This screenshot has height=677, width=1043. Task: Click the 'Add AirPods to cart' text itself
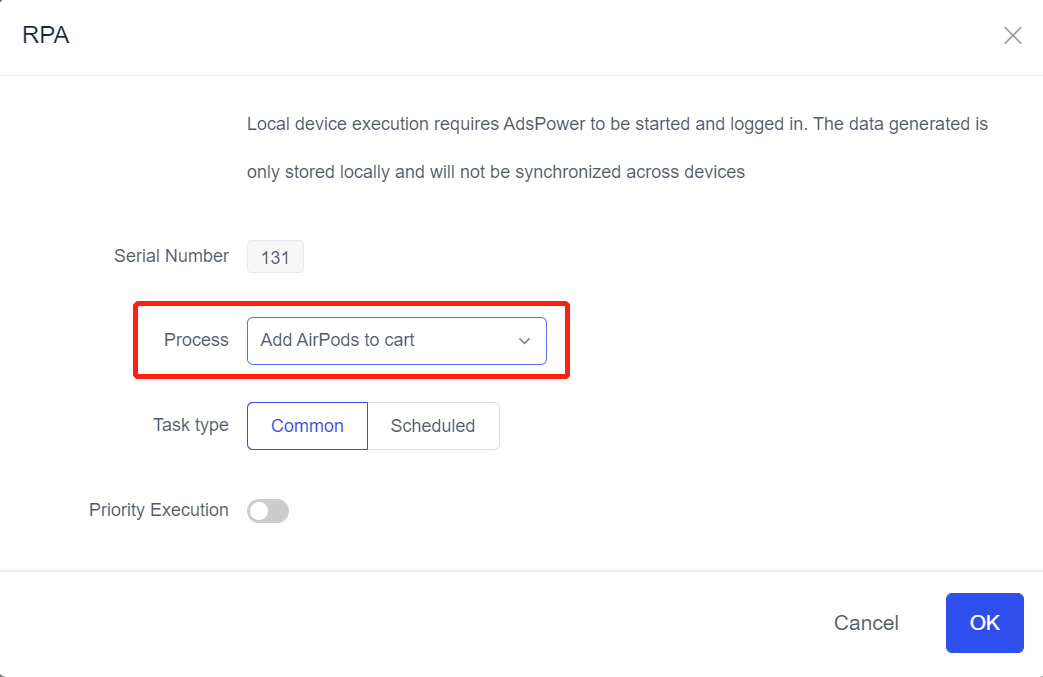click(x=337, y=341)
